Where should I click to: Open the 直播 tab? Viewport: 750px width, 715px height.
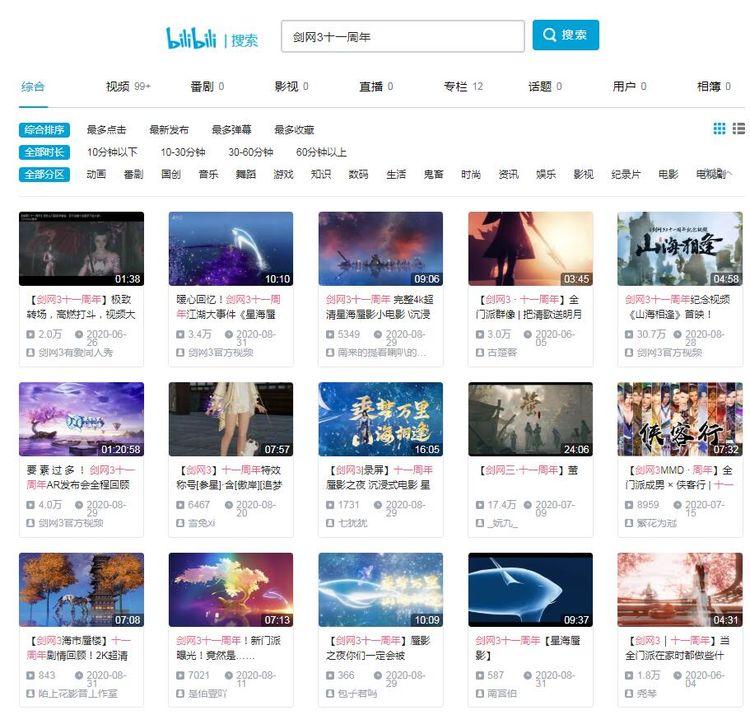click(x=376, y=87)
